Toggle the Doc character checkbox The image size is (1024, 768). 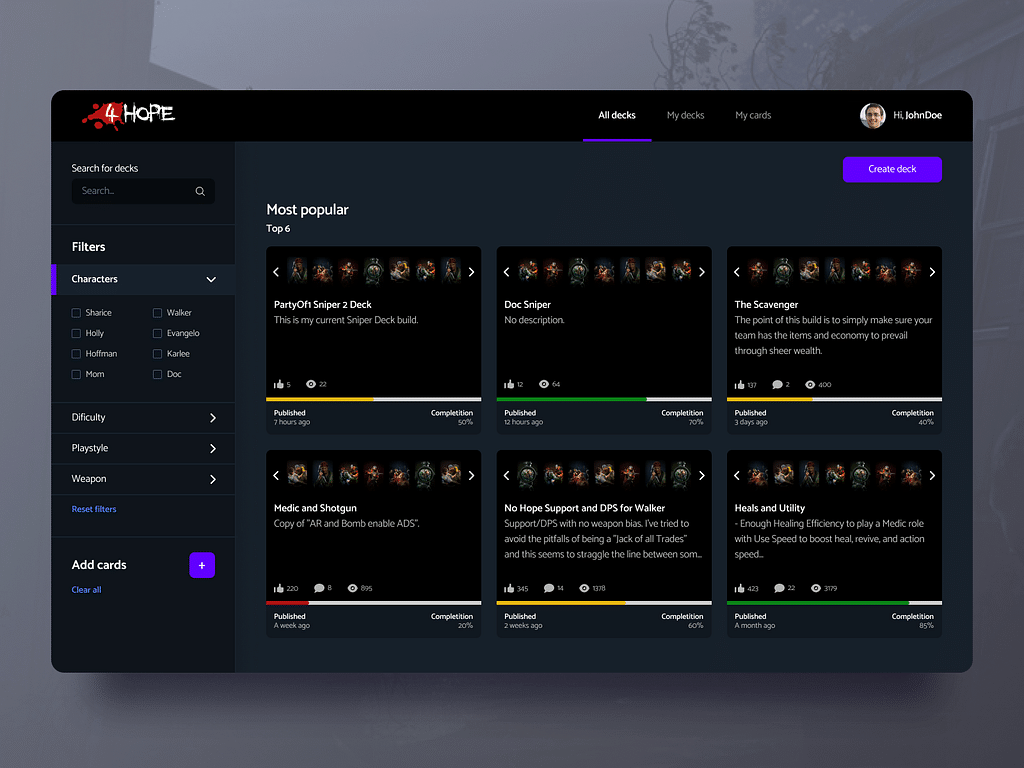click(x=157, y=374)
